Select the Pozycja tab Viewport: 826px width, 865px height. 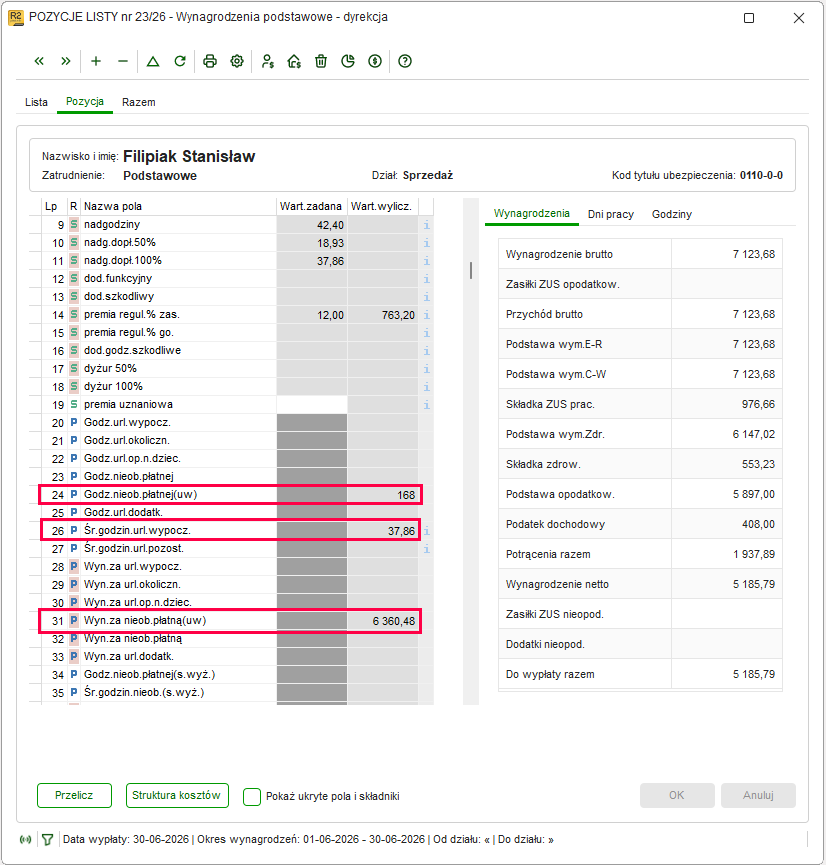click(x=85, y=102)
